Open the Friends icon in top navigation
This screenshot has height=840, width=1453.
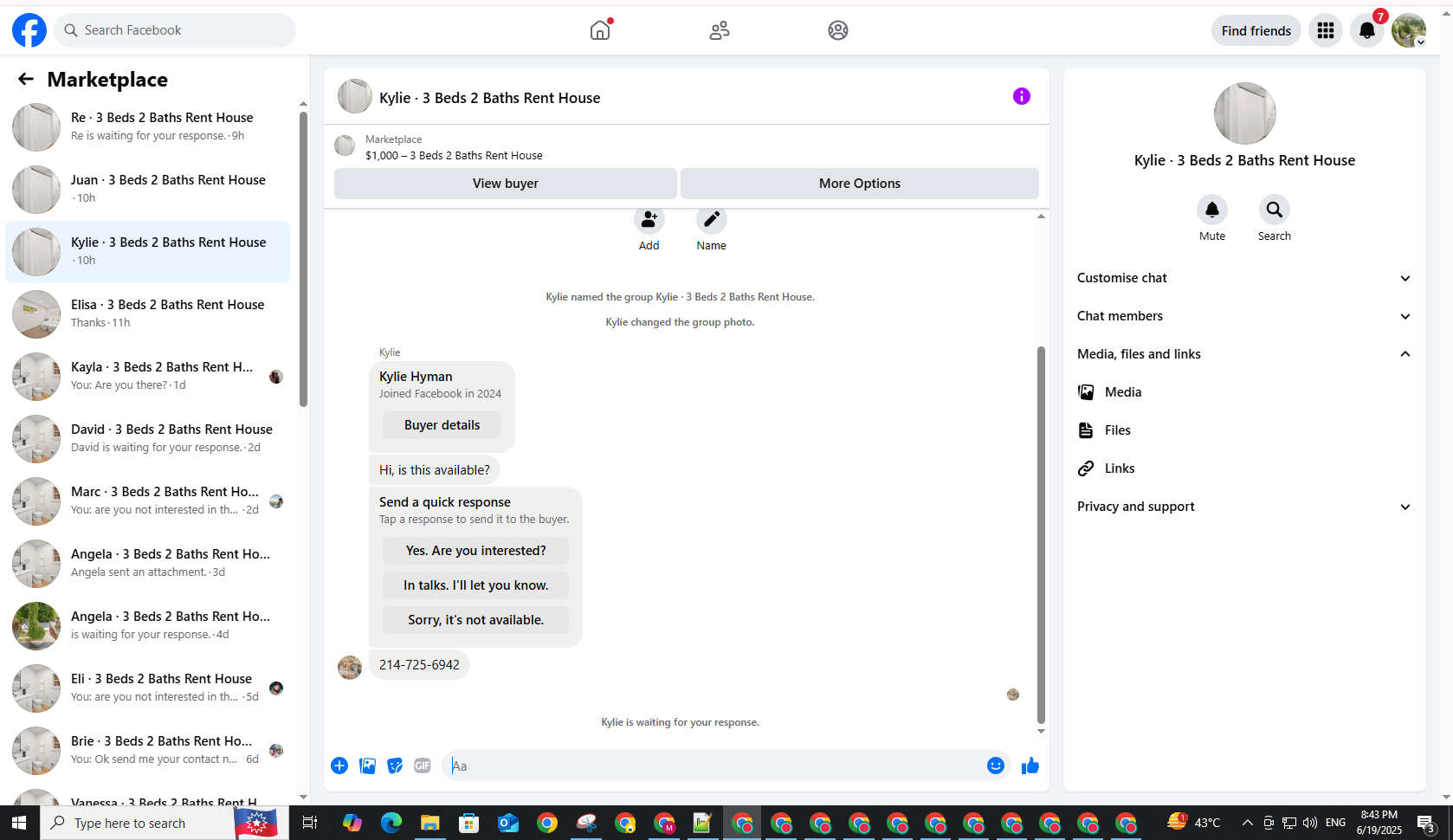(720, 30)
